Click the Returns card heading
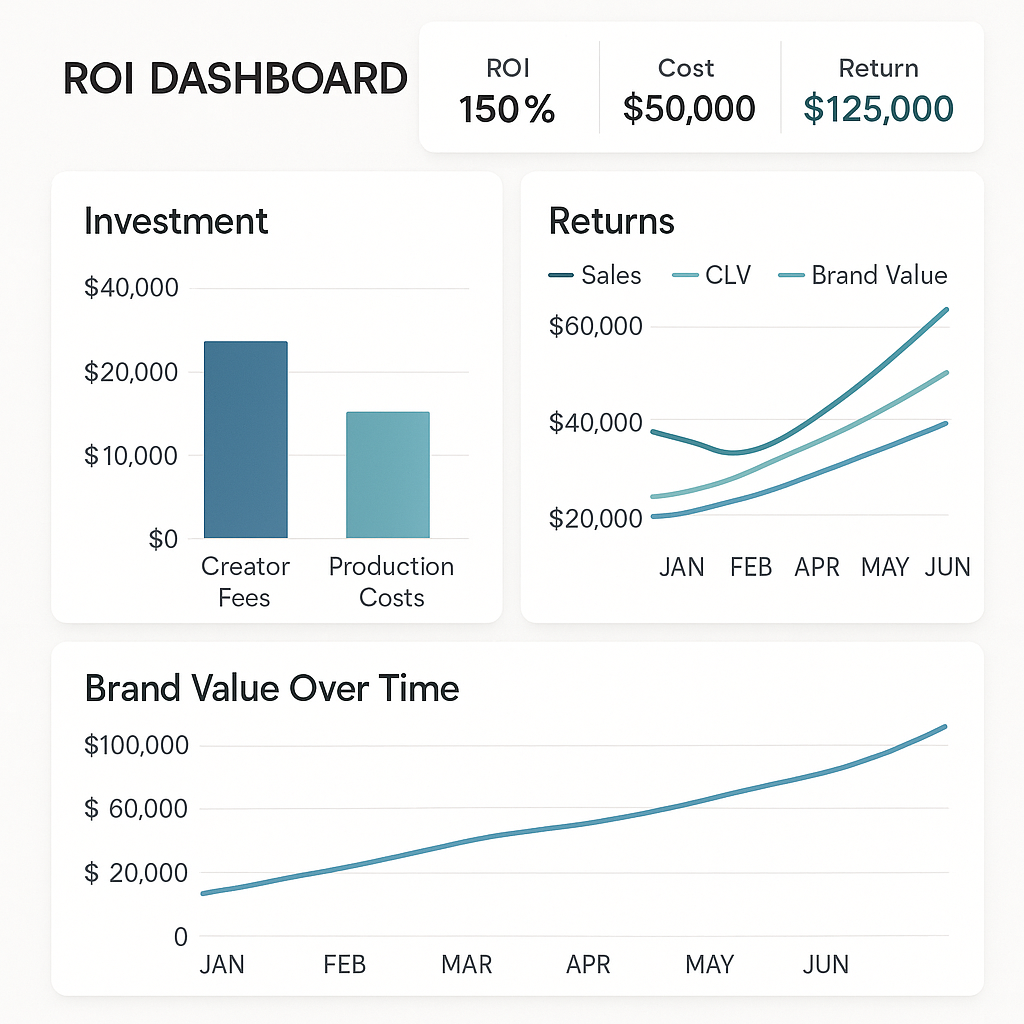 [x=611, y=221]
